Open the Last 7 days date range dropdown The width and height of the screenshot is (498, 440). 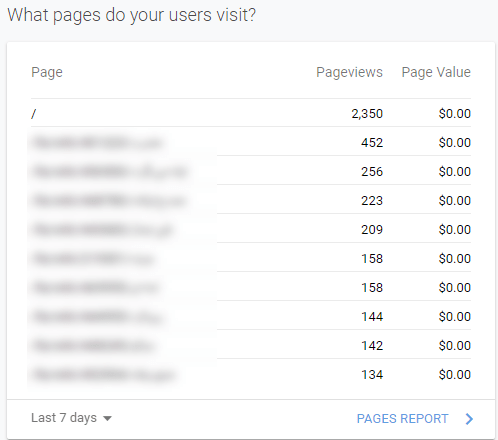(71, 418)
